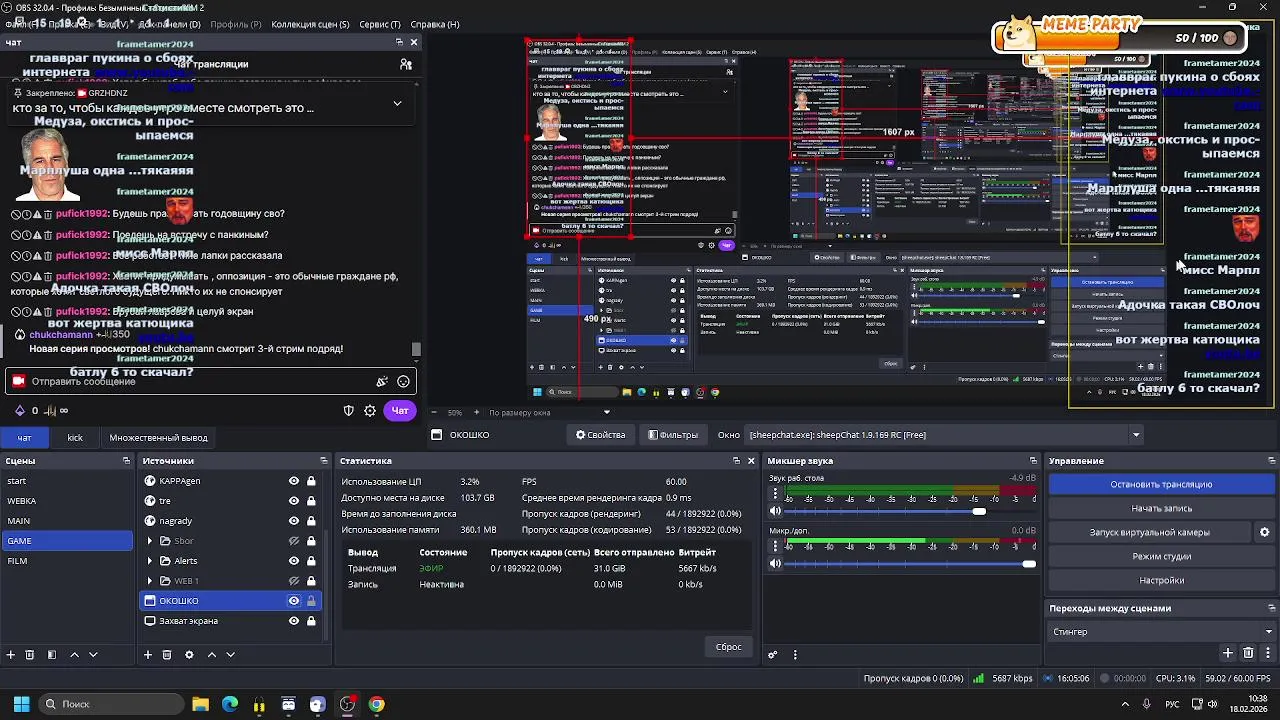Click the Звук раб. стола volume slider handle

coord(979,511)
